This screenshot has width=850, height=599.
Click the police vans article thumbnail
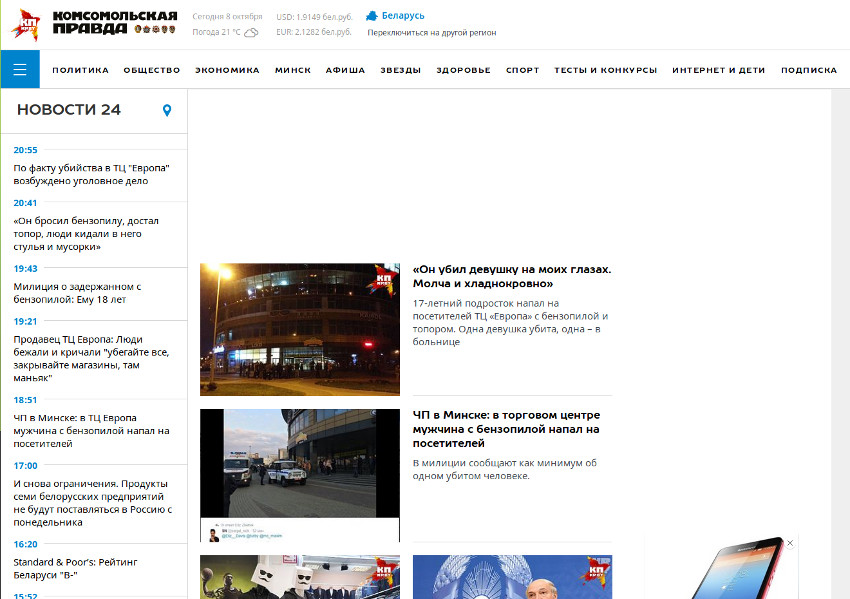[299, 475]
